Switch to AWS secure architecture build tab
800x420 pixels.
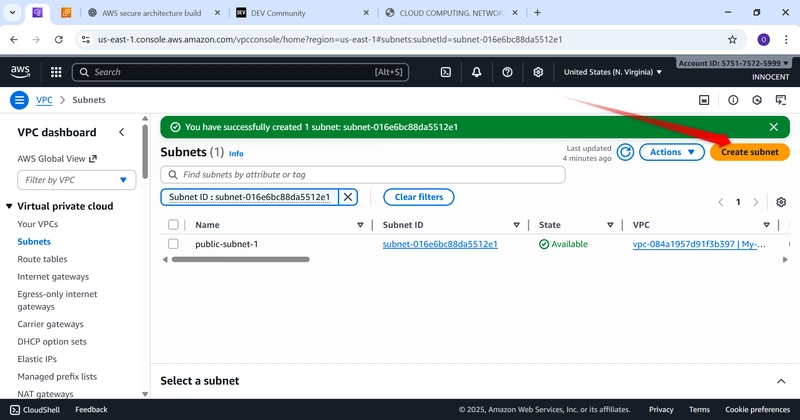tap(152, 13)
